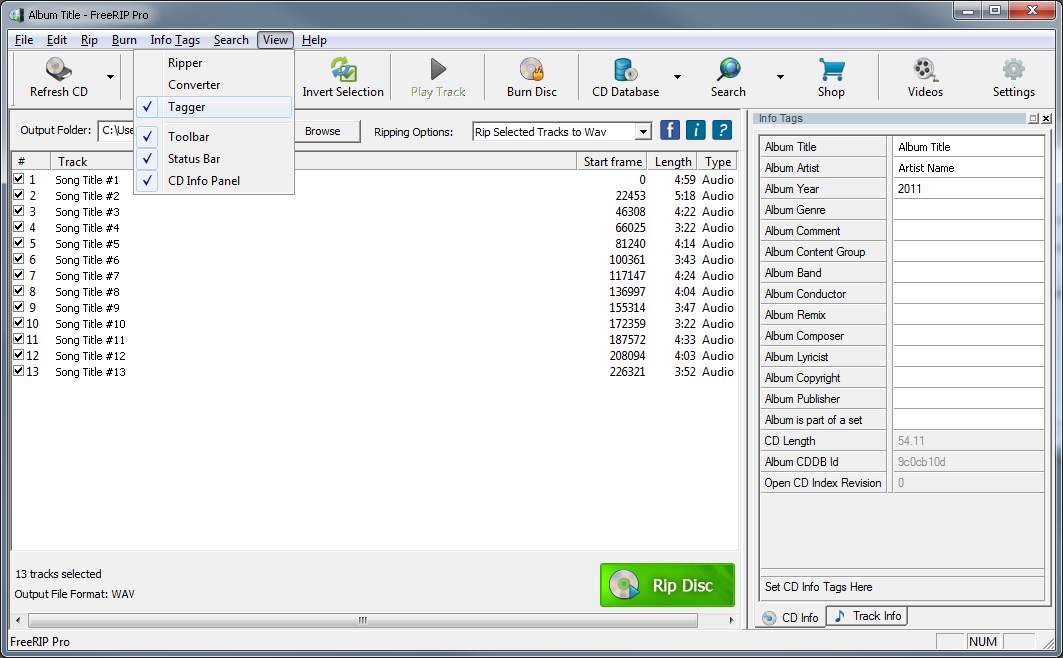
Task: Toggle checkbox for Song Title #2
Action: coord(19,195)
